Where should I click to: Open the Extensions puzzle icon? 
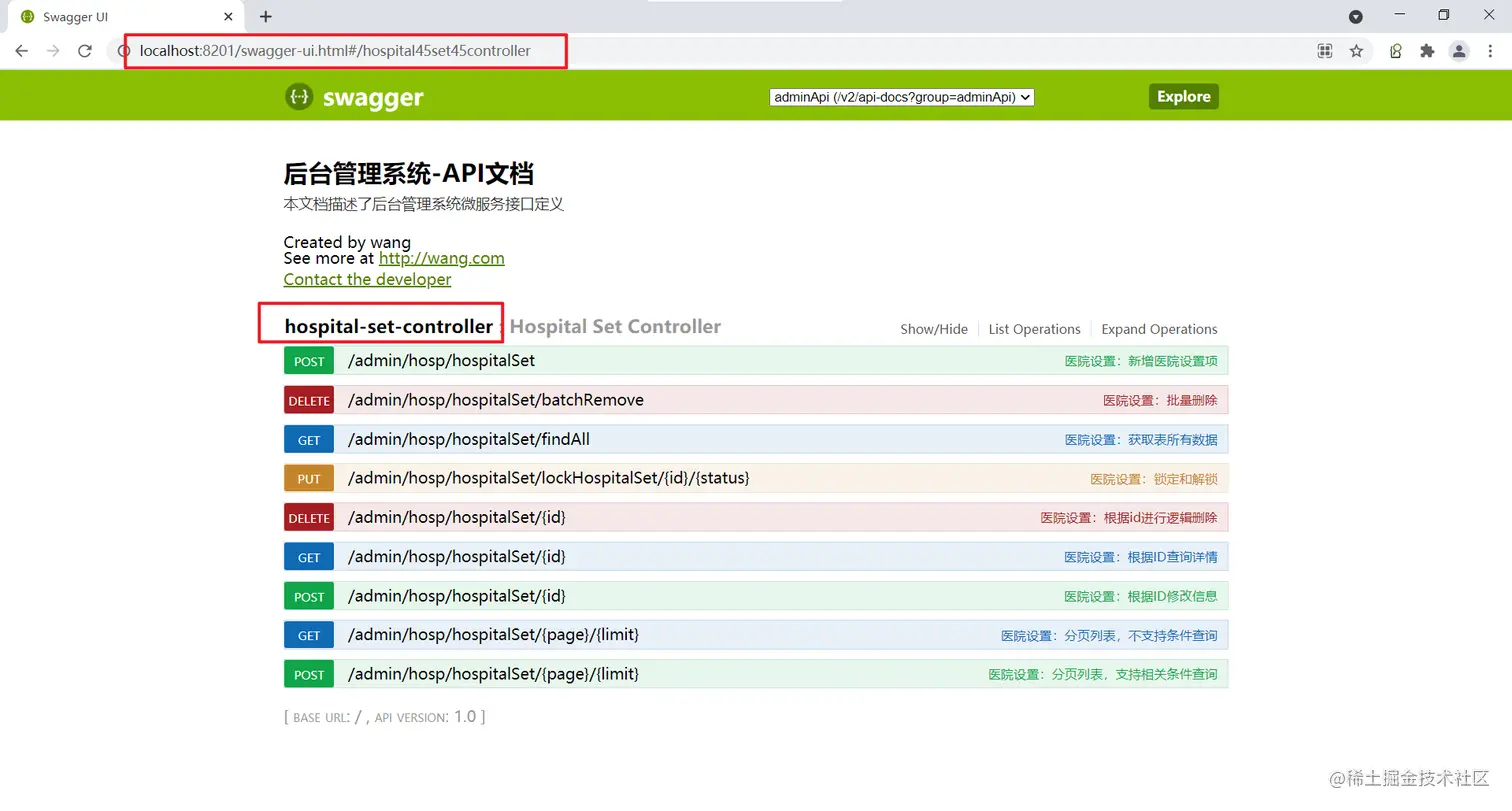click(1427, 51)
